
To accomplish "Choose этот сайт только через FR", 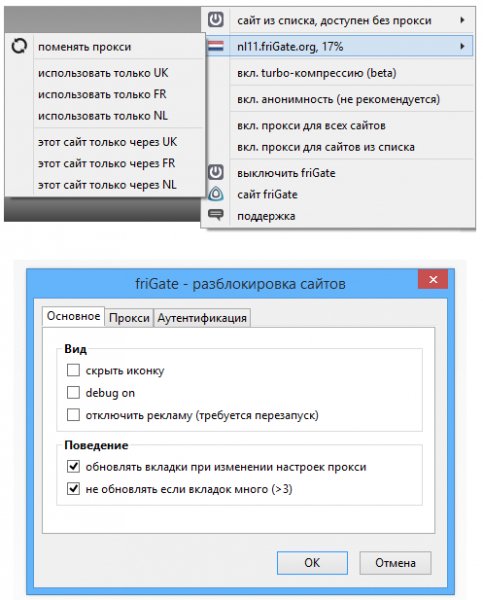I will [106, 163].
